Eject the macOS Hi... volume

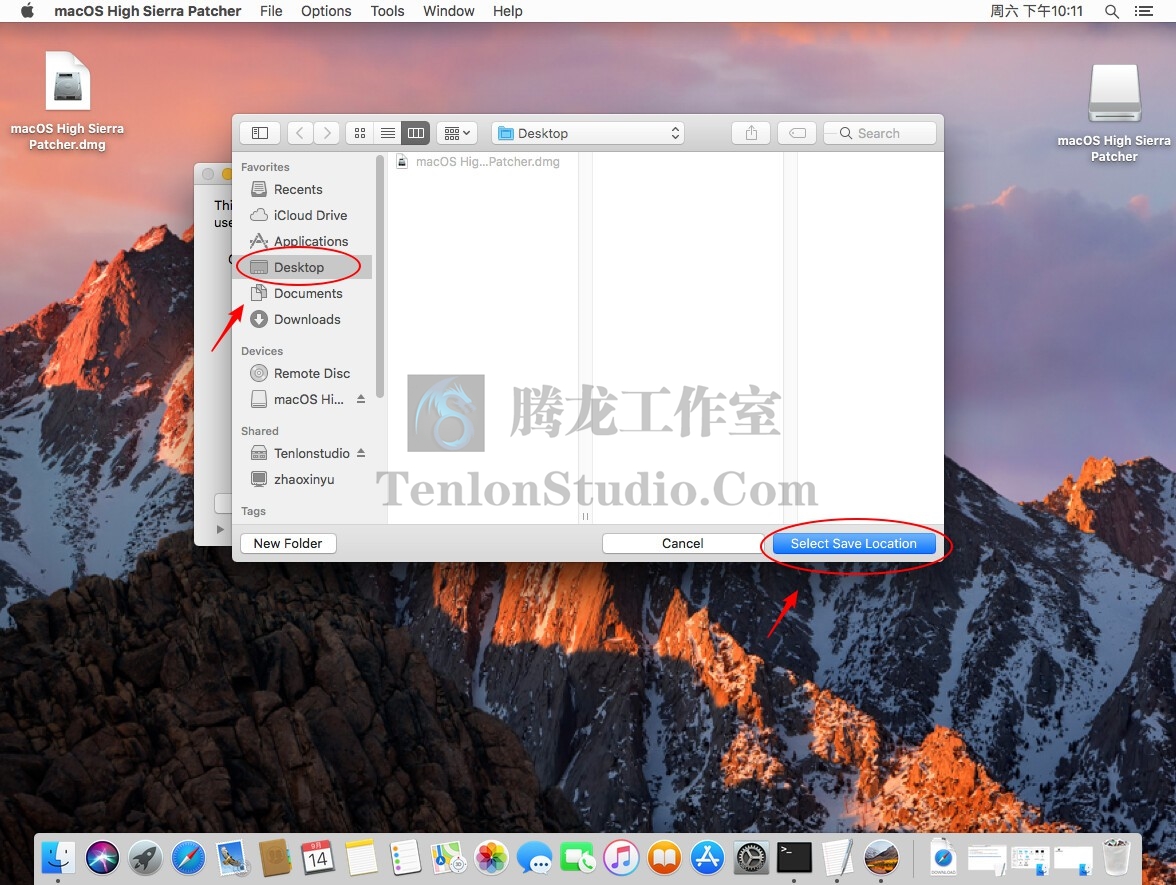pyautogui.click(x=361, y=399)
